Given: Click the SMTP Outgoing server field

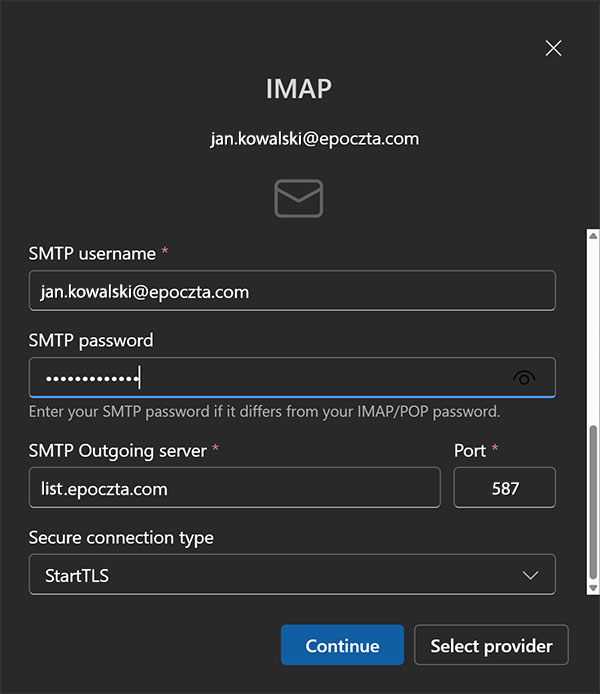Looking at the screenshot, I should [234, 488].
